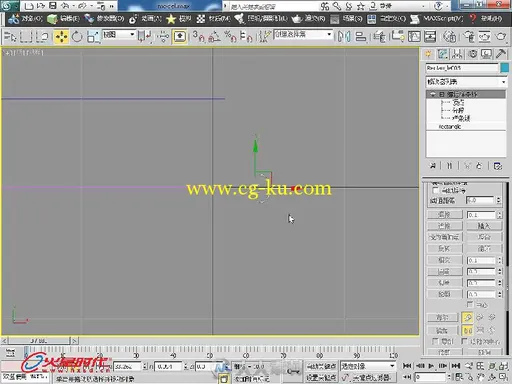Viewport: 512px width, 384px height.
Task: Open the MAXScript menu
Action: pos(436,19)
